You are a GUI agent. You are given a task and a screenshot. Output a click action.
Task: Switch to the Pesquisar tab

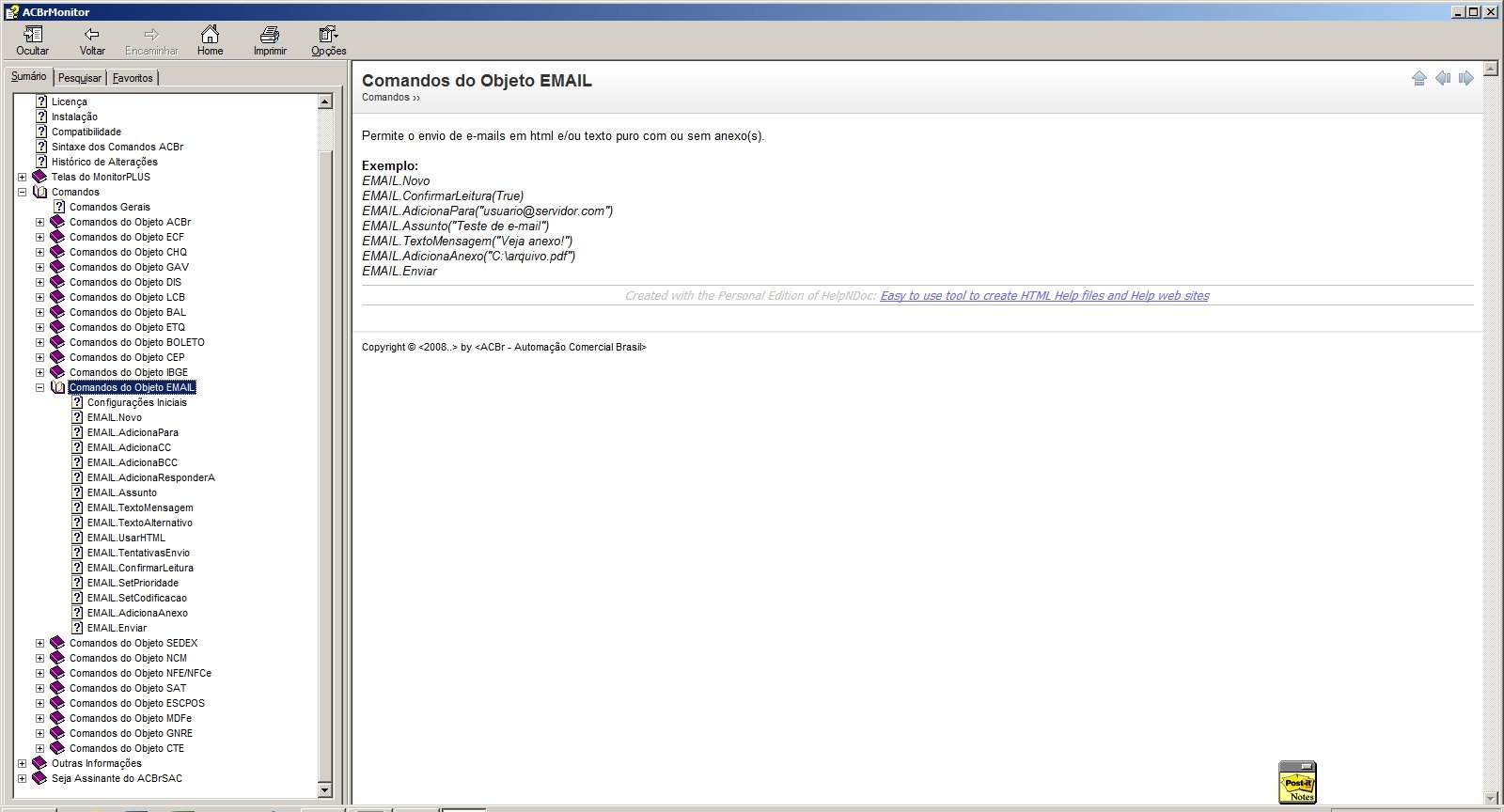(x=80, y=78)
